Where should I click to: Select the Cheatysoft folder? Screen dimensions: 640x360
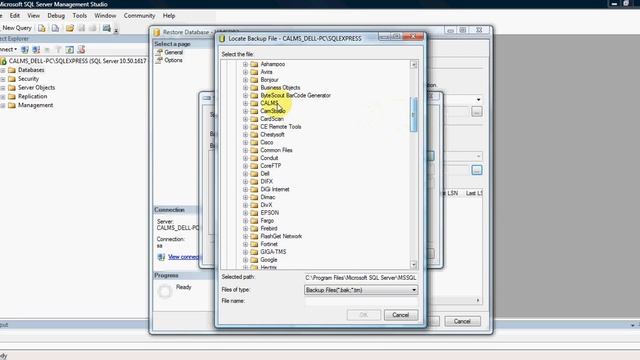click(272, 135)
